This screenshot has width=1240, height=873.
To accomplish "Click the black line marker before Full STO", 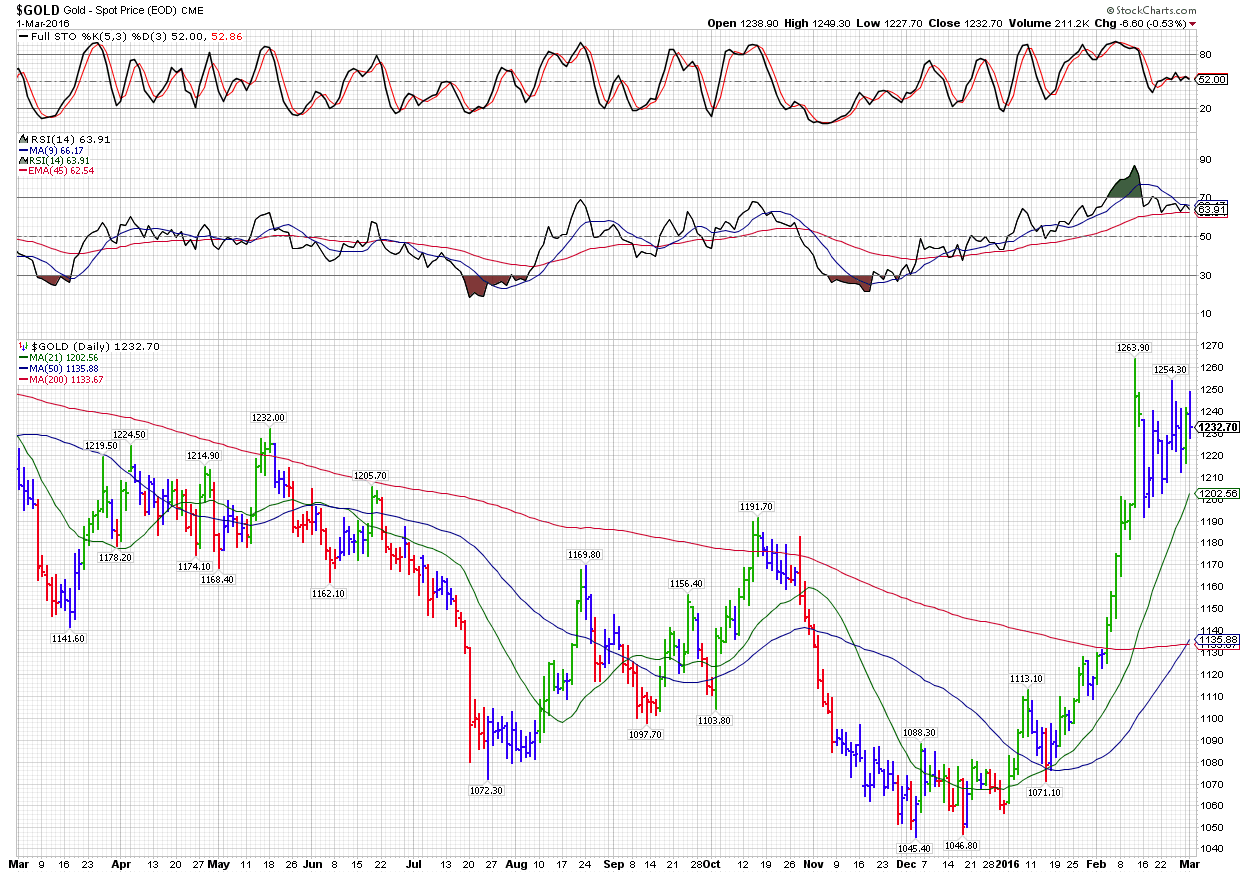I will [x=22, y=37].
